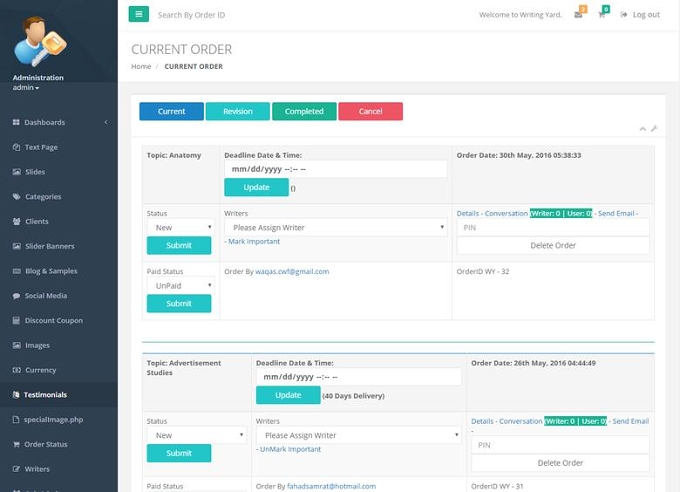Image resolution: width=680 pixels, height=492 pixels.
Task: Click the Search By Order ID field
Action: tap(191, 15)
